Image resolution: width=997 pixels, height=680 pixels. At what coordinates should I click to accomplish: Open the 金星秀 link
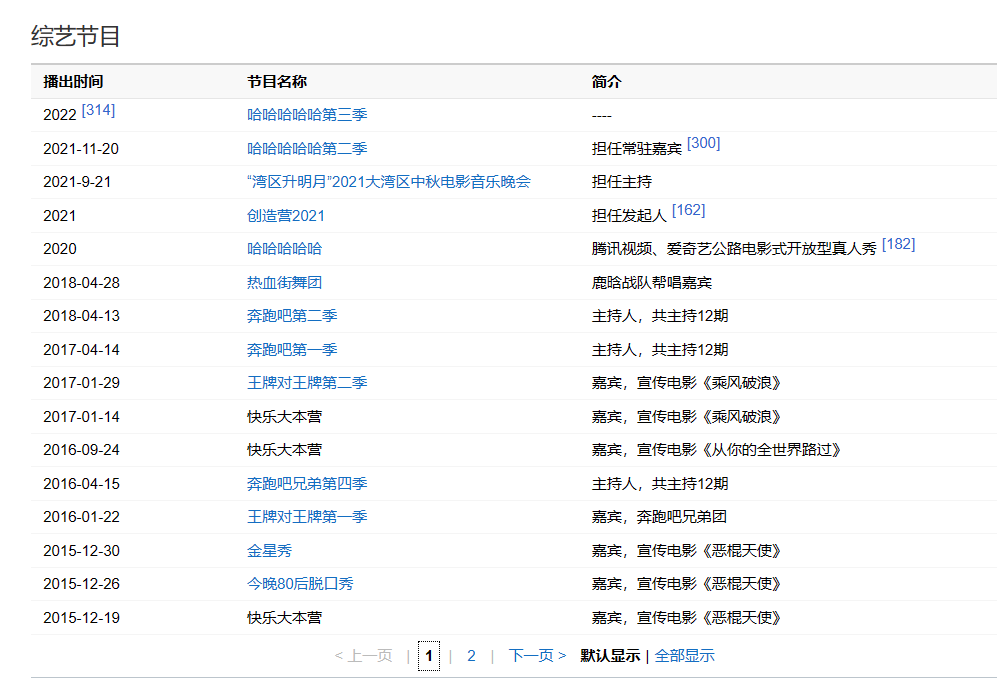tap(269, 551)
